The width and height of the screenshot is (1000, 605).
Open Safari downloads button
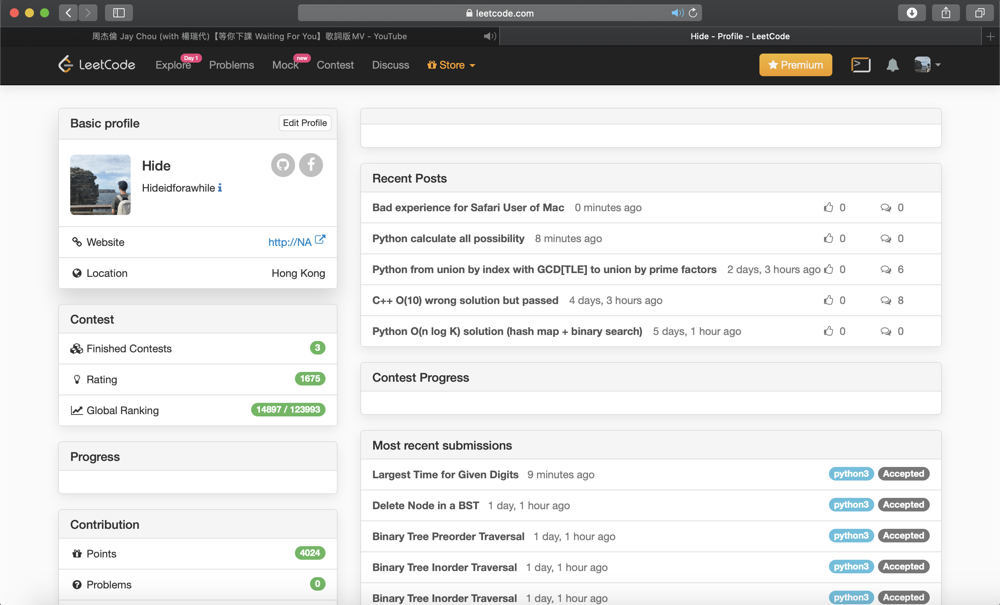click(912, 13)
